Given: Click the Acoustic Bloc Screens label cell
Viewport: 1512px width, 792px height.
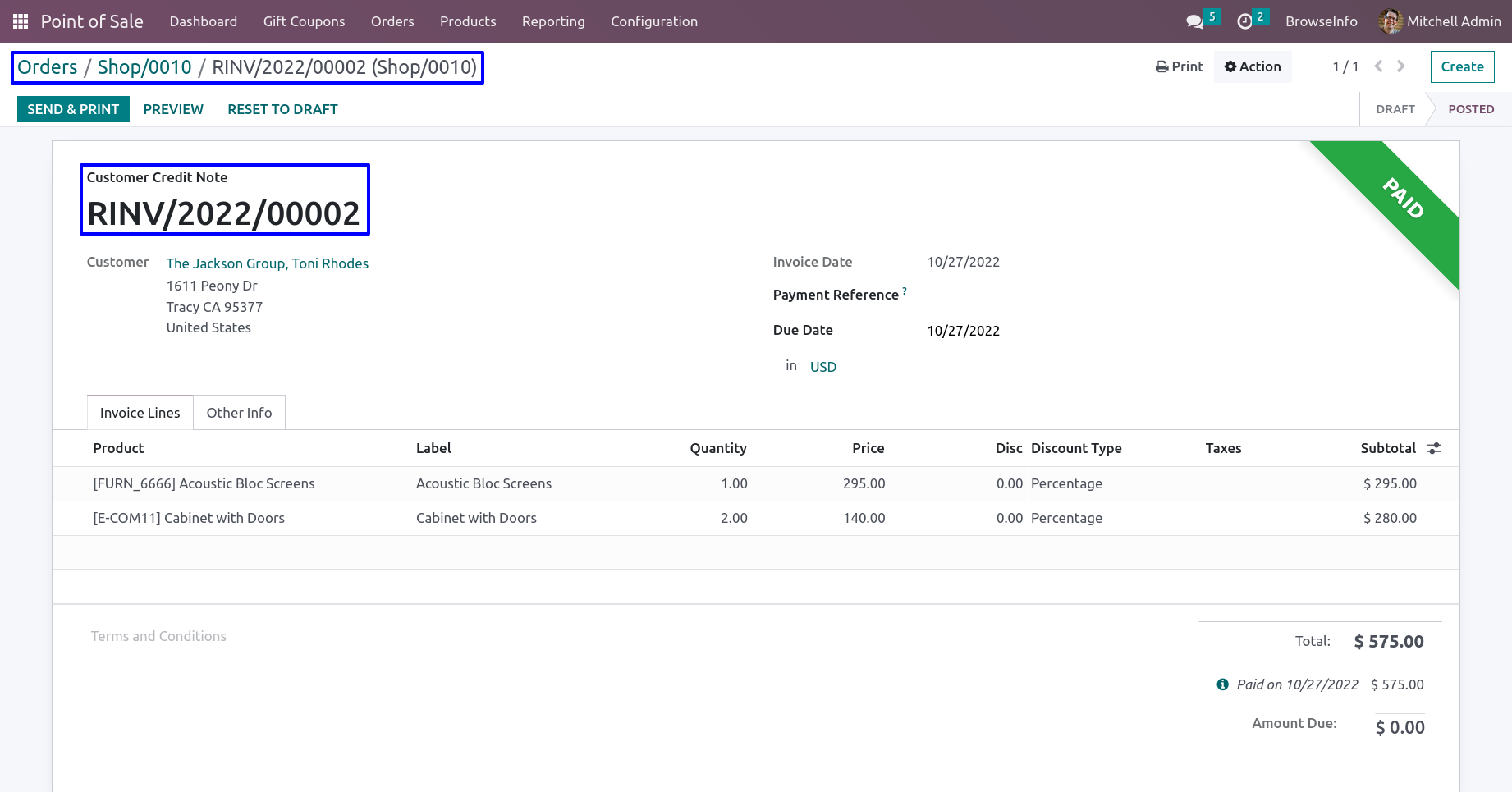Looking at the screenshot, I should pyautogui.click(x=483, y=483).
